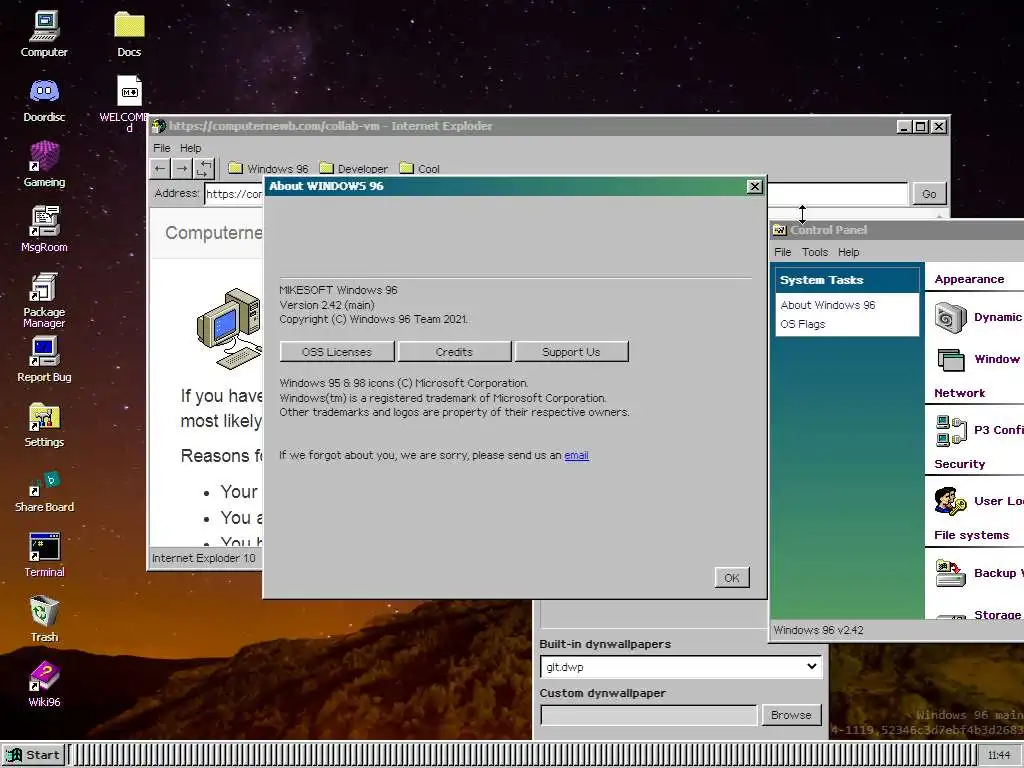This screenshot has width=1024, height=768.
Task: Open File menu in Internet Exploder
Action: click(161, 148)
